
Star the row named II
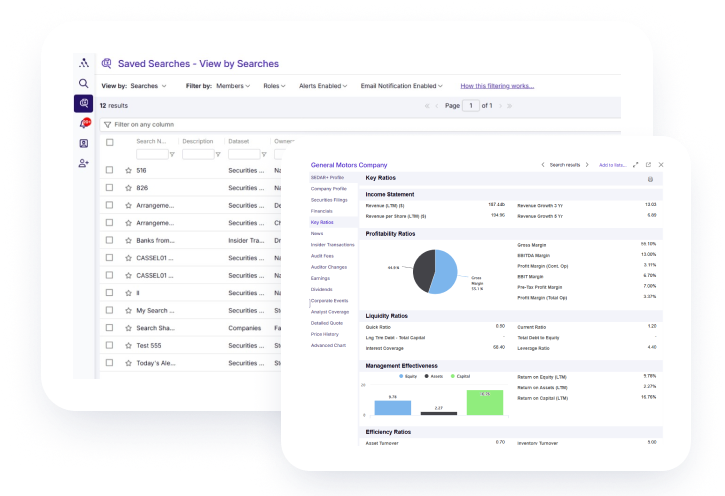pos(129,293)
